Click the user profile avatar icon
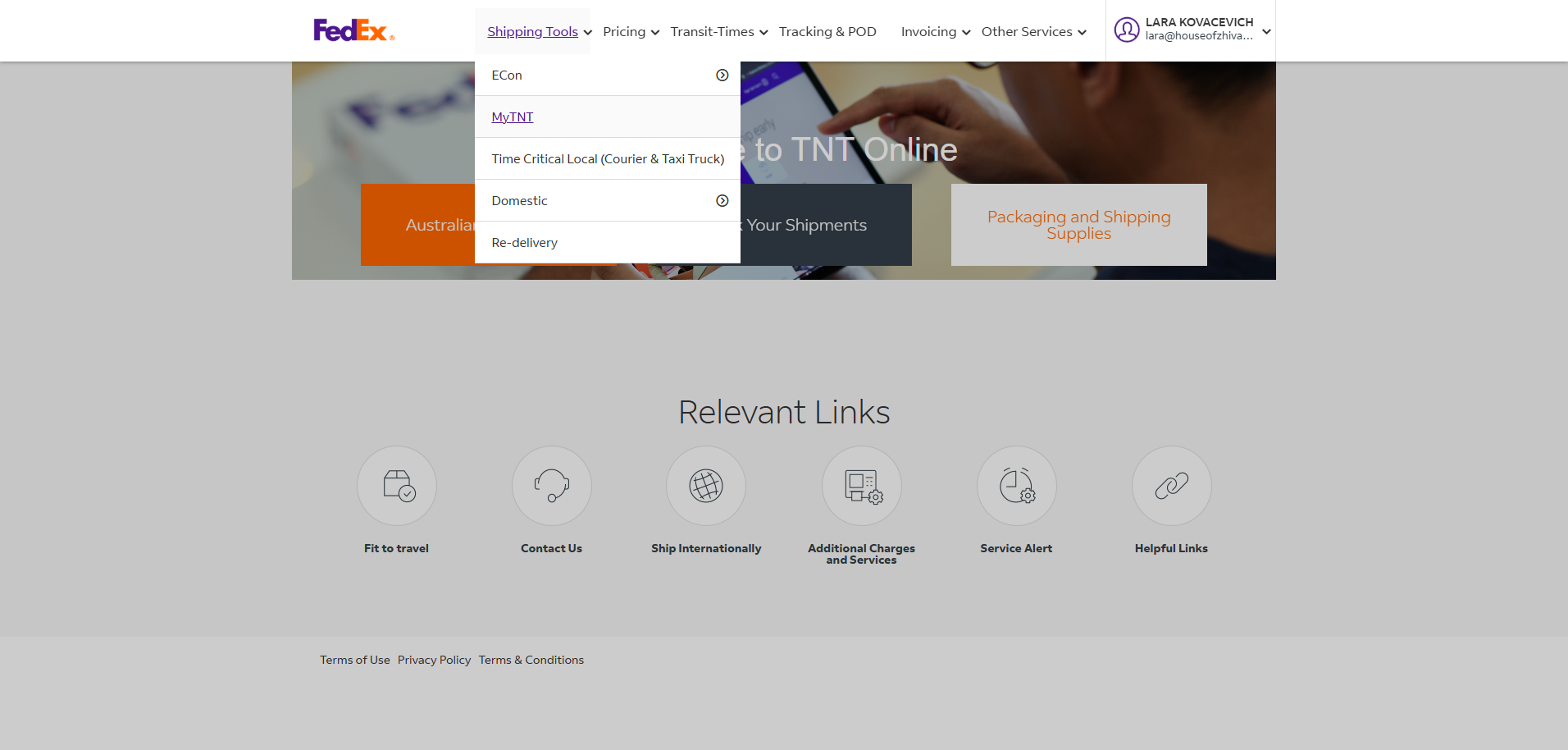Viewport: 1568px width, 750px height. [1127, 30]
